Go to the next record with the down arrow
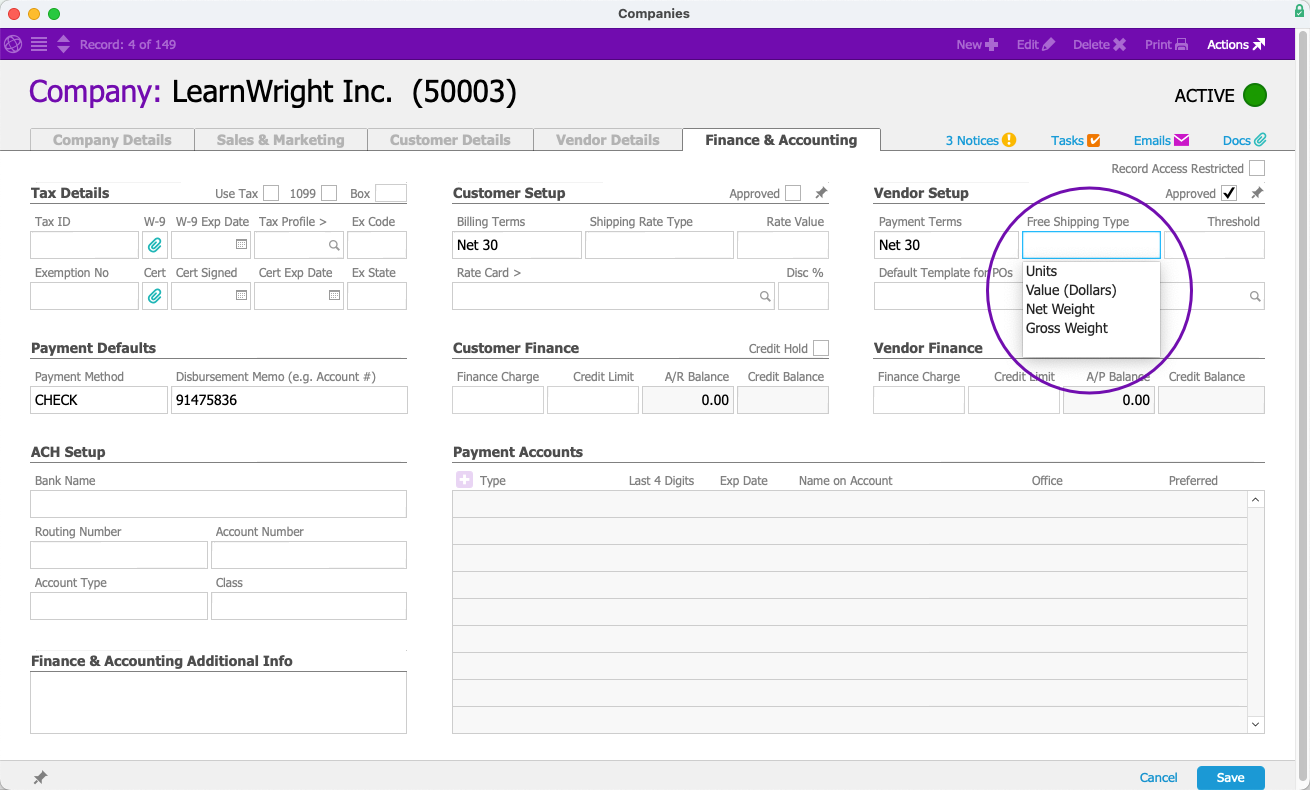Image resolution: width=1310 pixels, height=790 pixels. click(63, 49)
